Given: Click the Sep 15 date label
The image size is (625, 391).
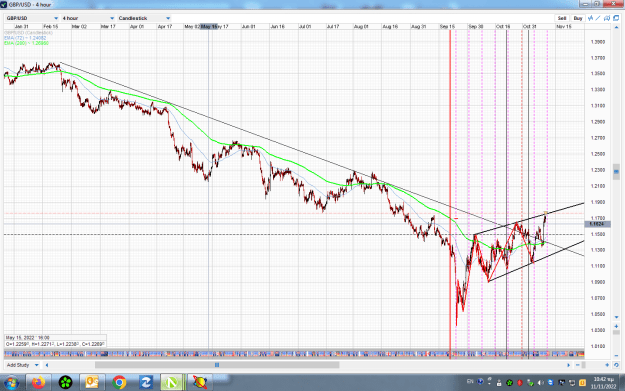Looking at the screenshot, I should click(x=447, y=26).
